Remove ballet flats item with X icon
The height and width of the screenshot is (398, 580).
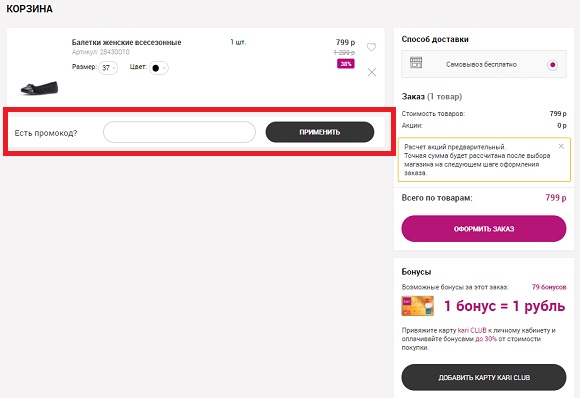372,72
